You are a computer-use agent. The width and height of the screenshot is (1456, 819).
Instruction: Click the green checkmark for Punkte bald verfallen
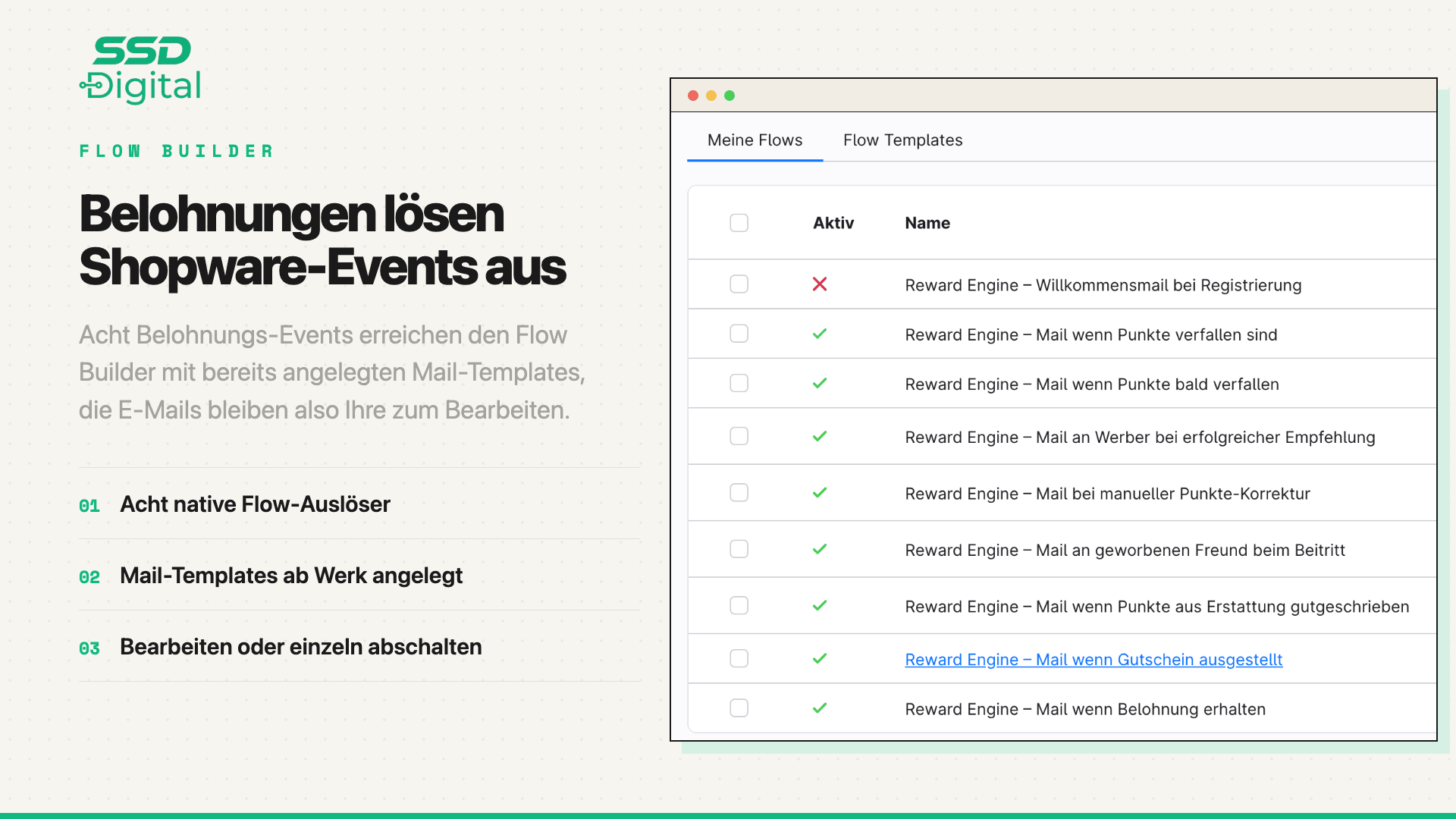click(820, 383)
